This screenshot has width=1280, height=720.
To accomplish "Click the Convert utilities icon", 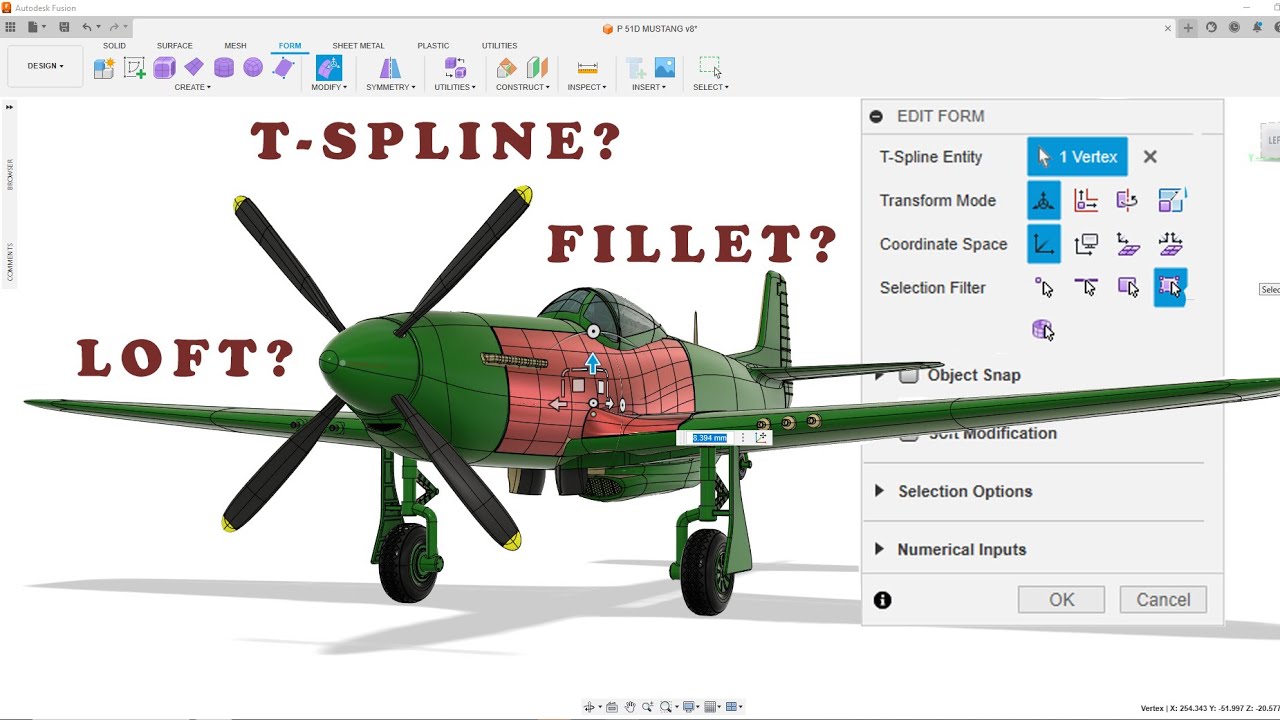I will tap(455, 67).
